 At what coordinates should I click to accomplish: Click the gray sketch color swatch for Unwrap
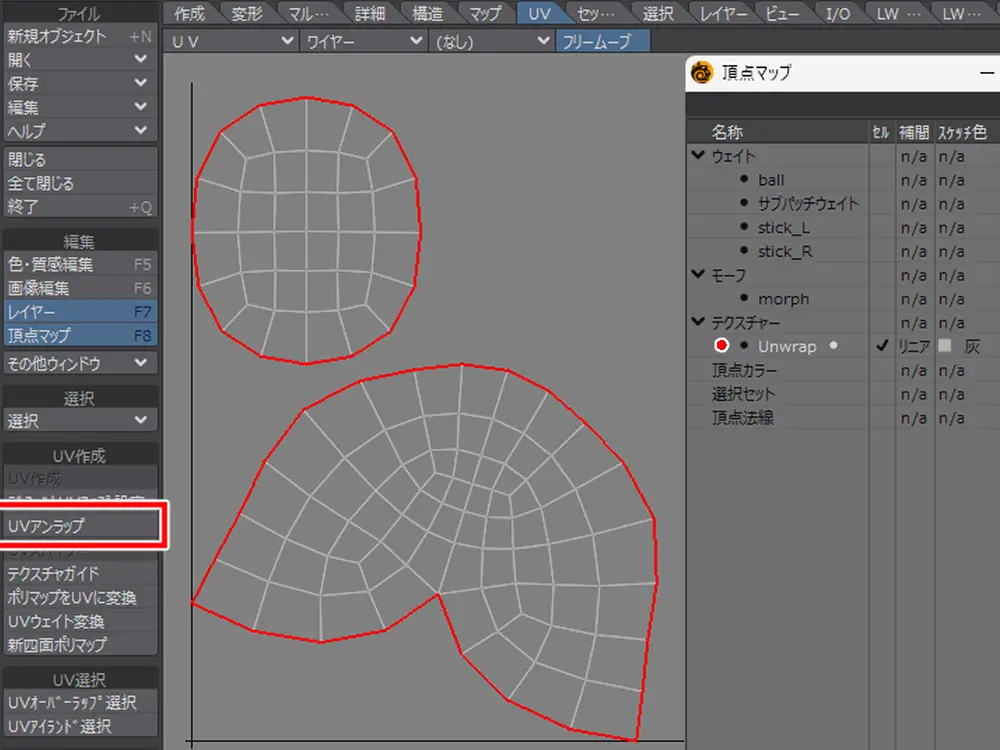point(944,346)
